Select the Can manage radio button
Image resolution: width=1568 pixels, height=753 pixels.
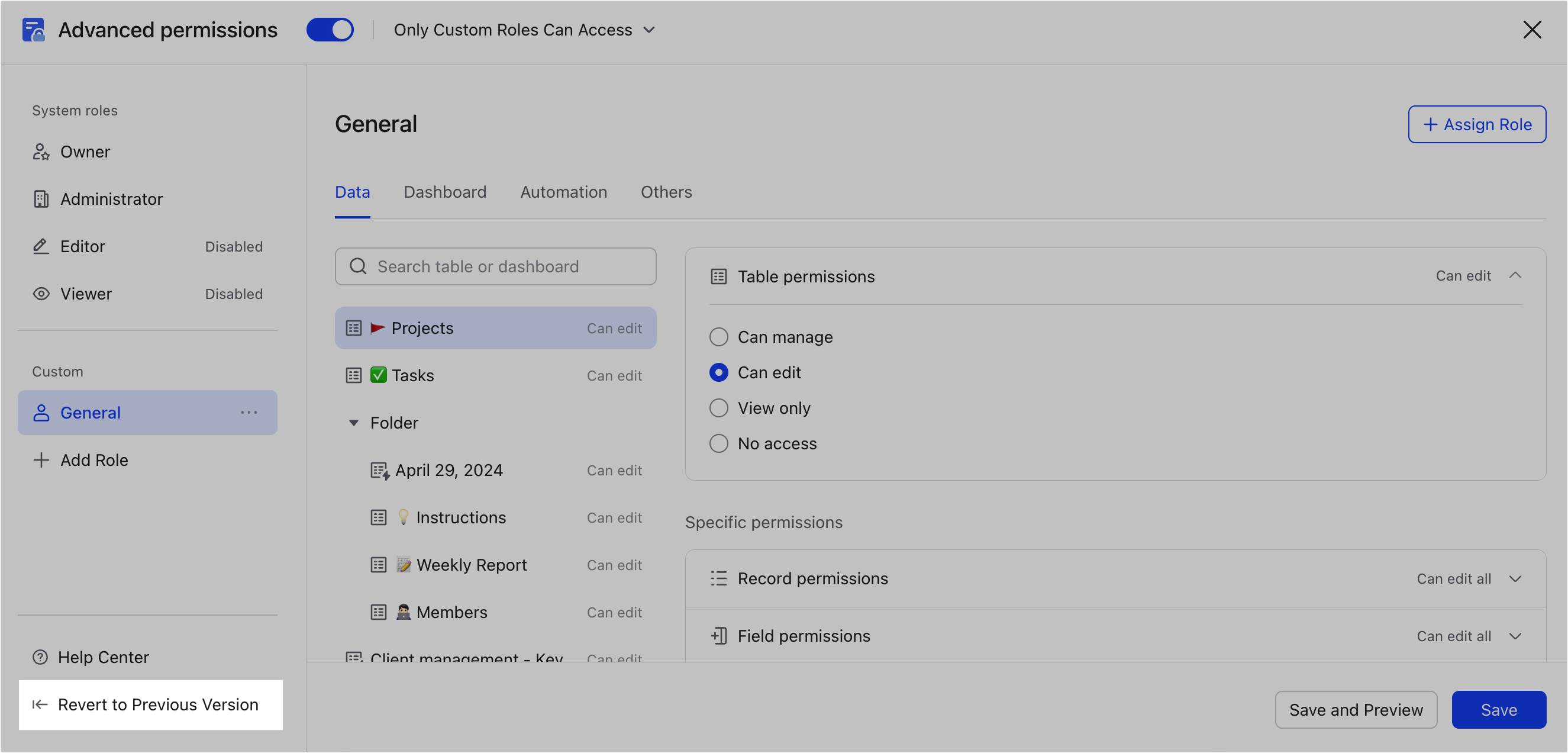tap(719, 337)
